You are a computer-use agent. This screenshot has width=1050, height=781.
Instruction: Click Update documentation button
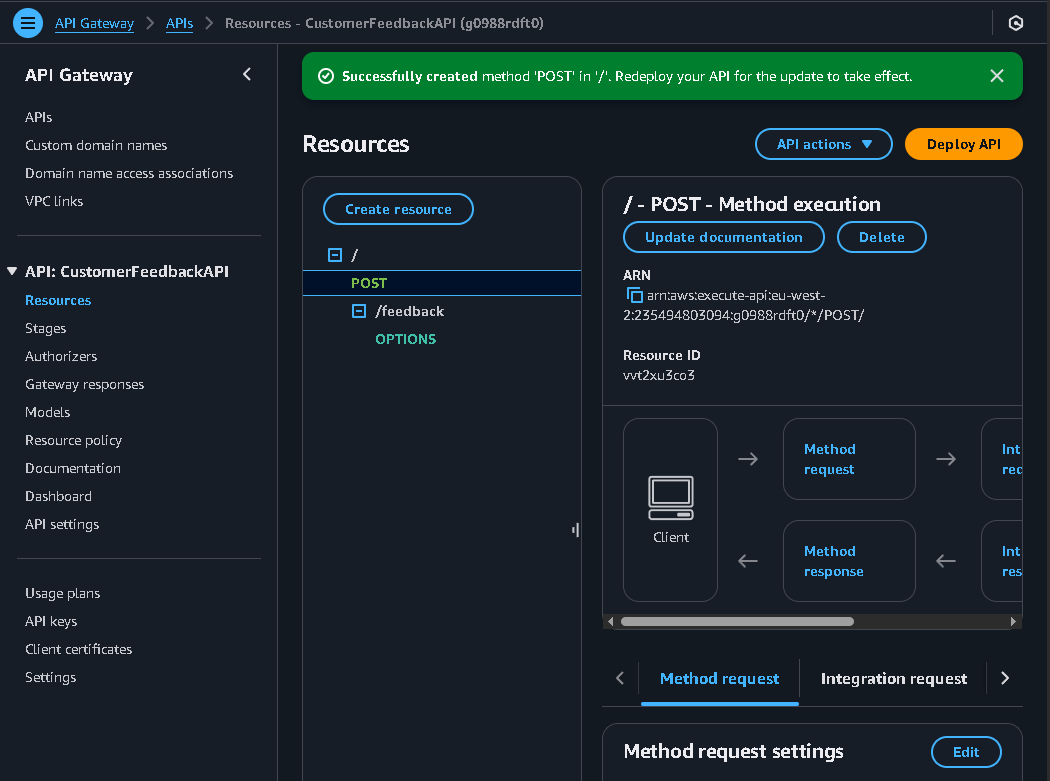point(723,238)
